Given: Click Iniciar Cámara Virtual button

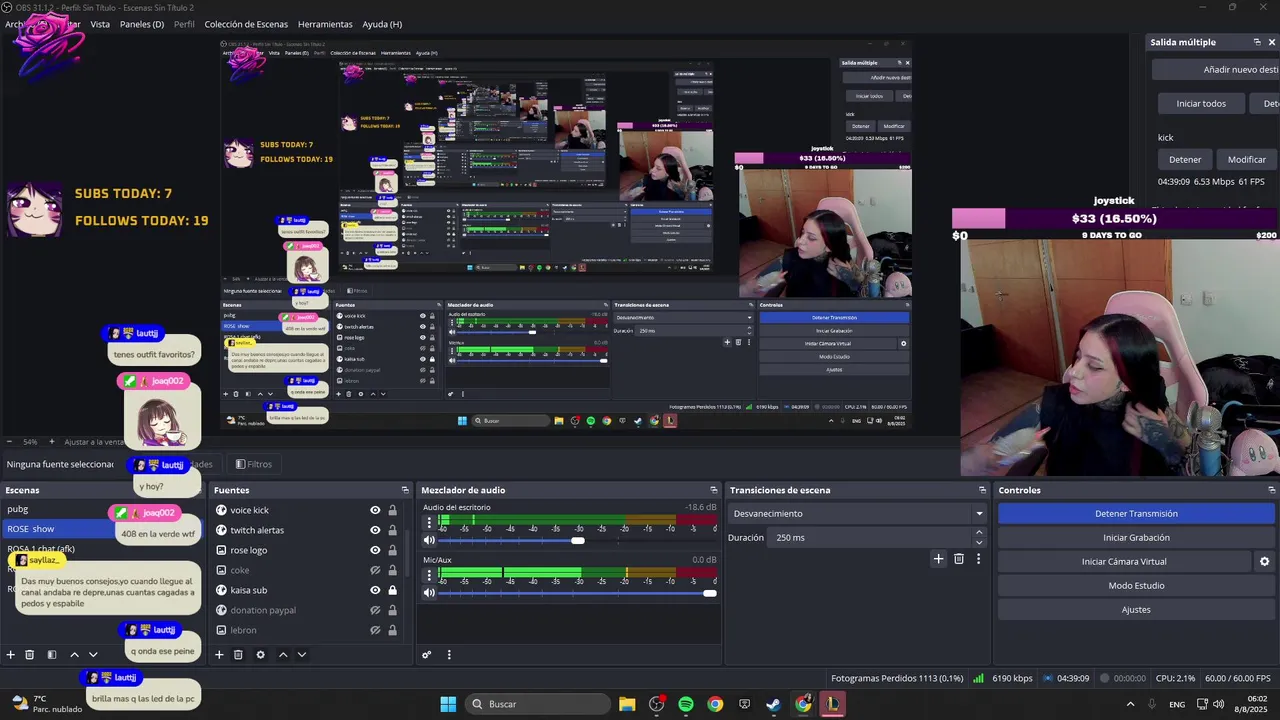Looking at the screenshot, I should pyautogui.click(x=1124, y=561).
